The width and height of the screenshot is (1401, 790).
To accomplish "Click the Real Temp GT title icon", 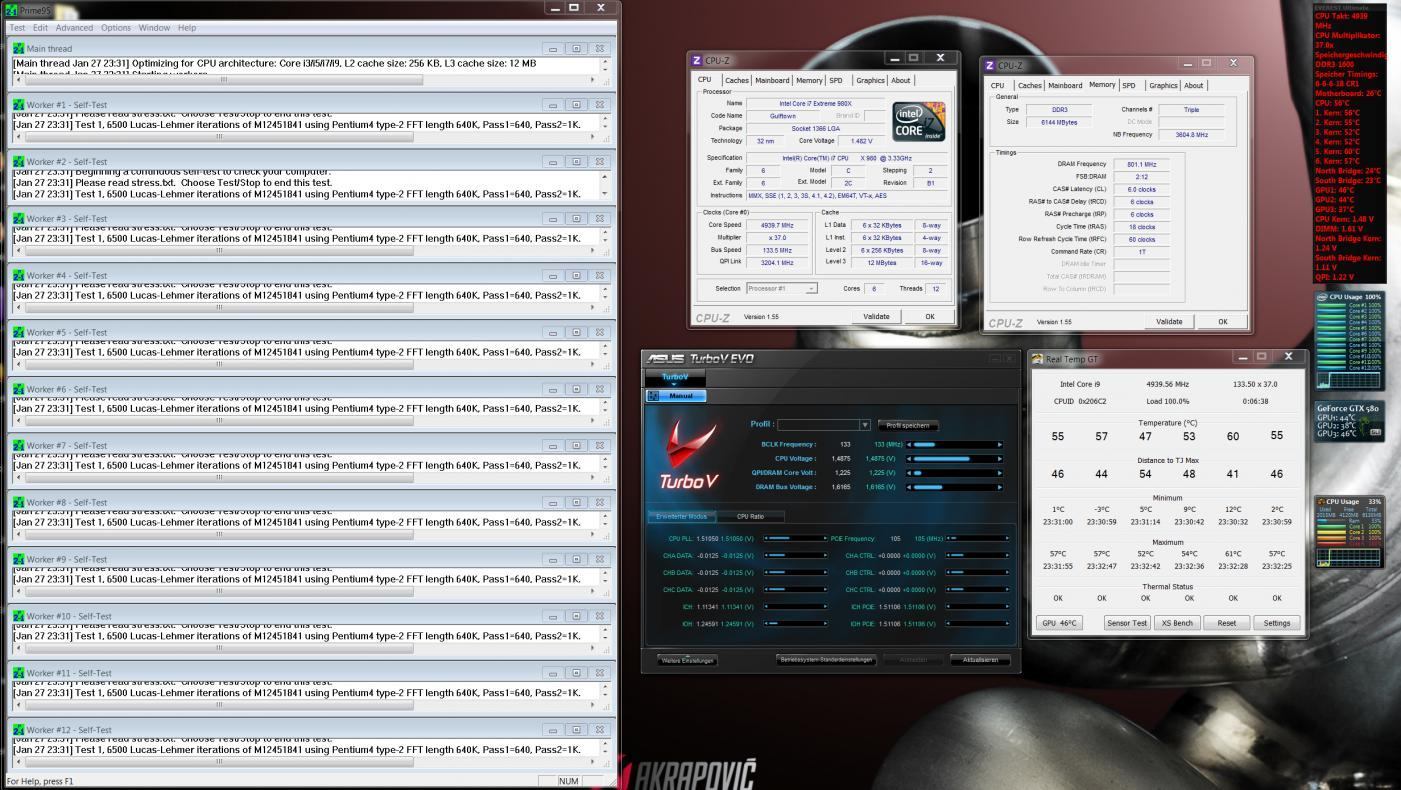I will pos(1038,358).
